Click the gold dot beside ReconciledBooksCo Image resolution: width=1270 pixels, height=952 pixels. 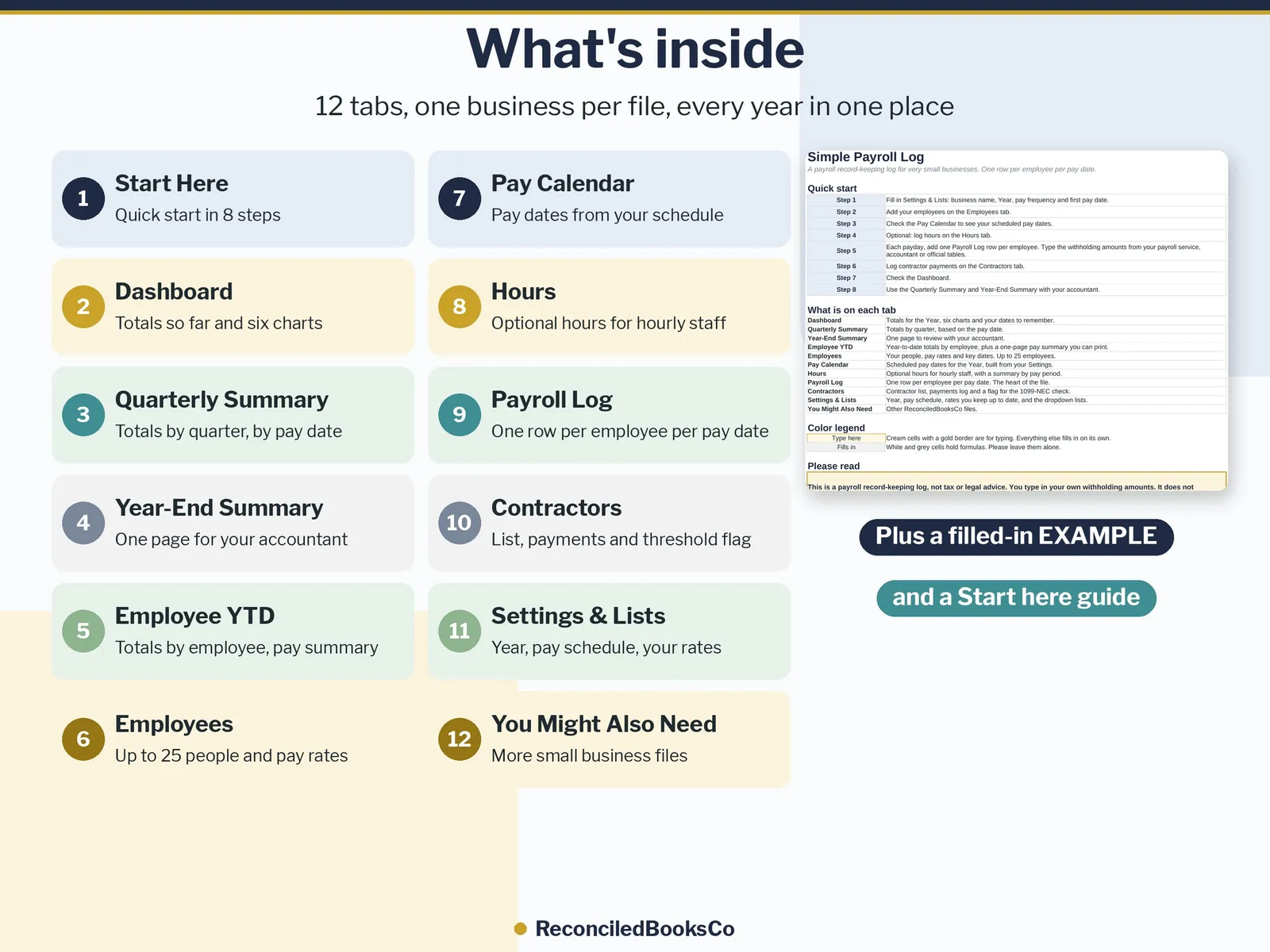coord(521,928)
